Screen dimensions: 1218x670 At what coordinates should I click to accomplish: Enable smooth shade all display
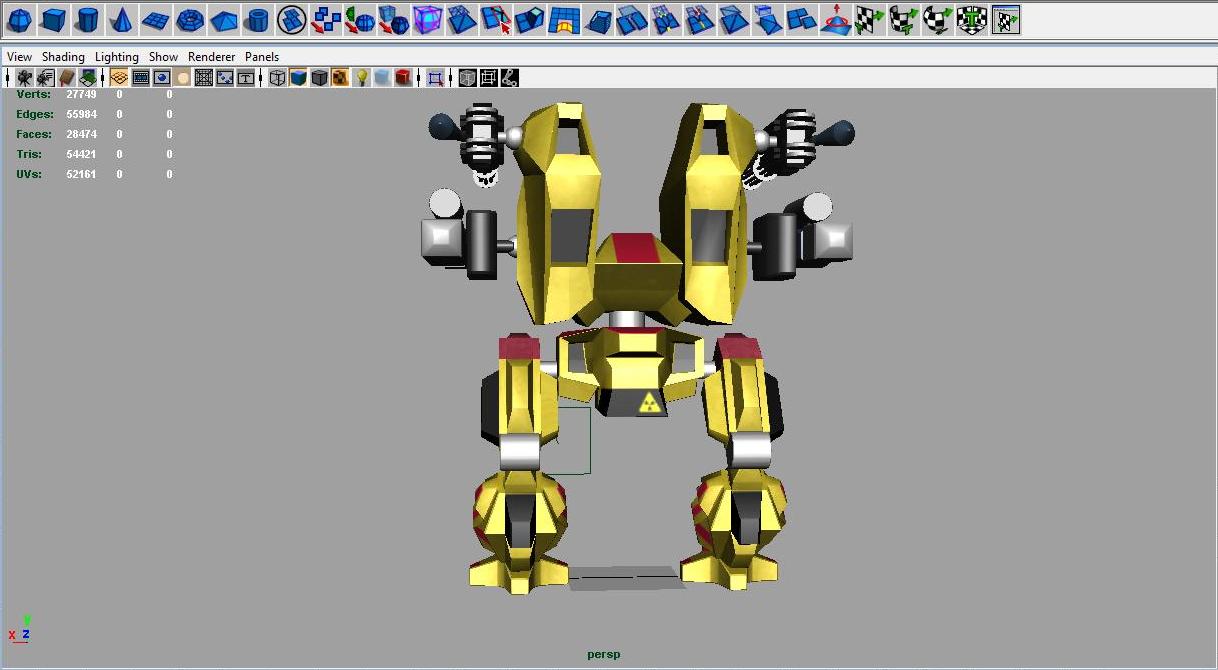pos(298,77)
